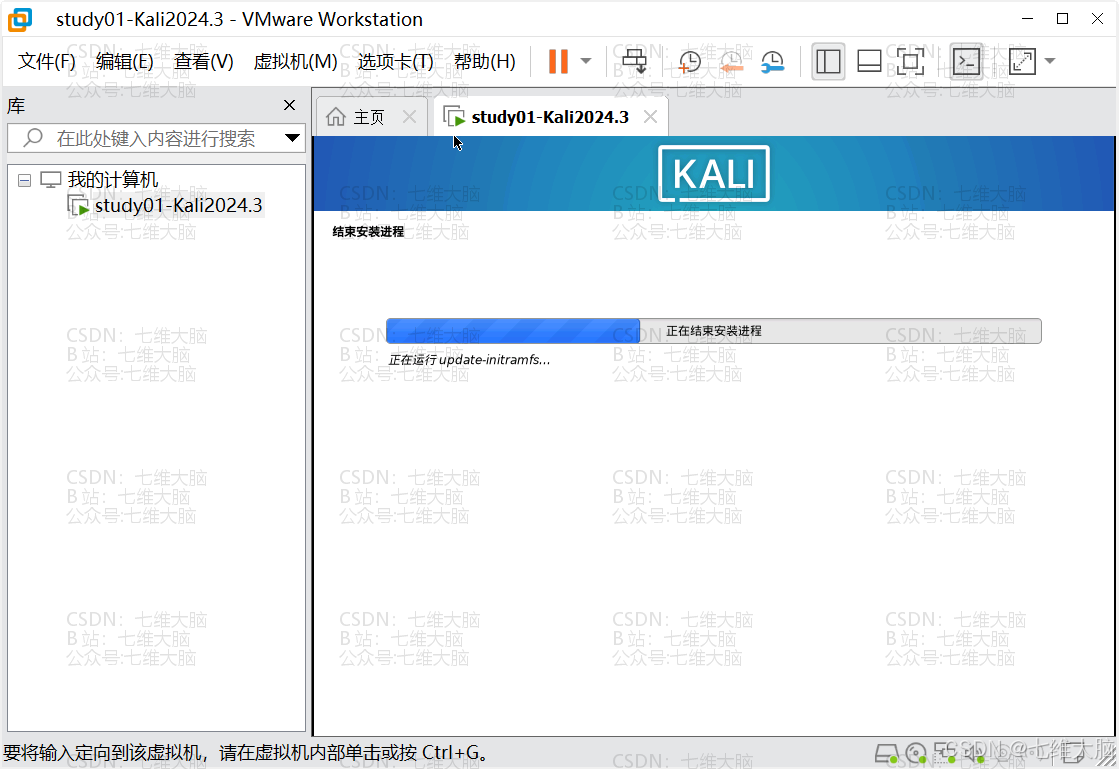Select the study01-Kali2024.3 tab
The width and height of the screenshot is (1119, 769).
[550, 117]
